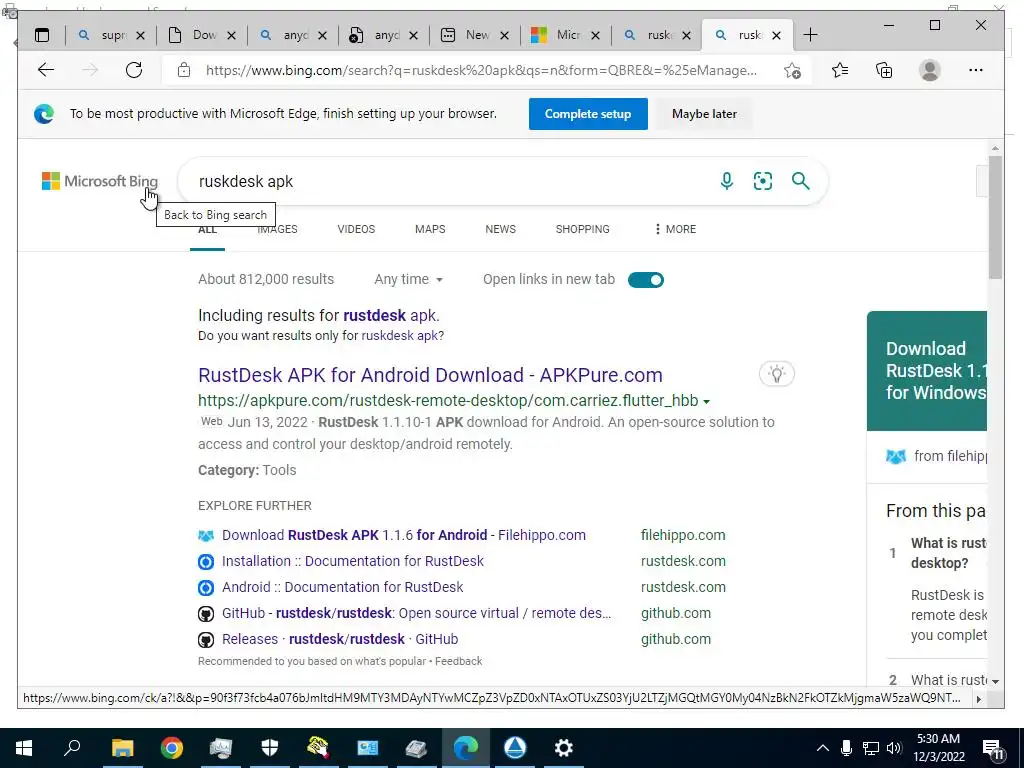Click the vertical page scrollbar thumb
1024x768 pixels.
(995, 216)
